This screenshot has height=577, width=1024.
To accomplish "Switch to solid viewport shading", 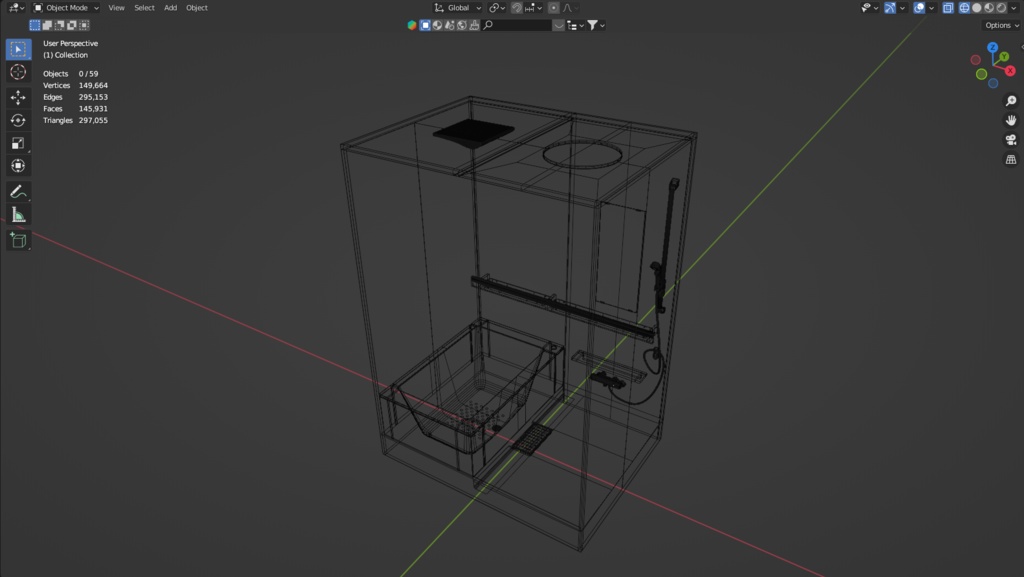I will click(976, 8).
